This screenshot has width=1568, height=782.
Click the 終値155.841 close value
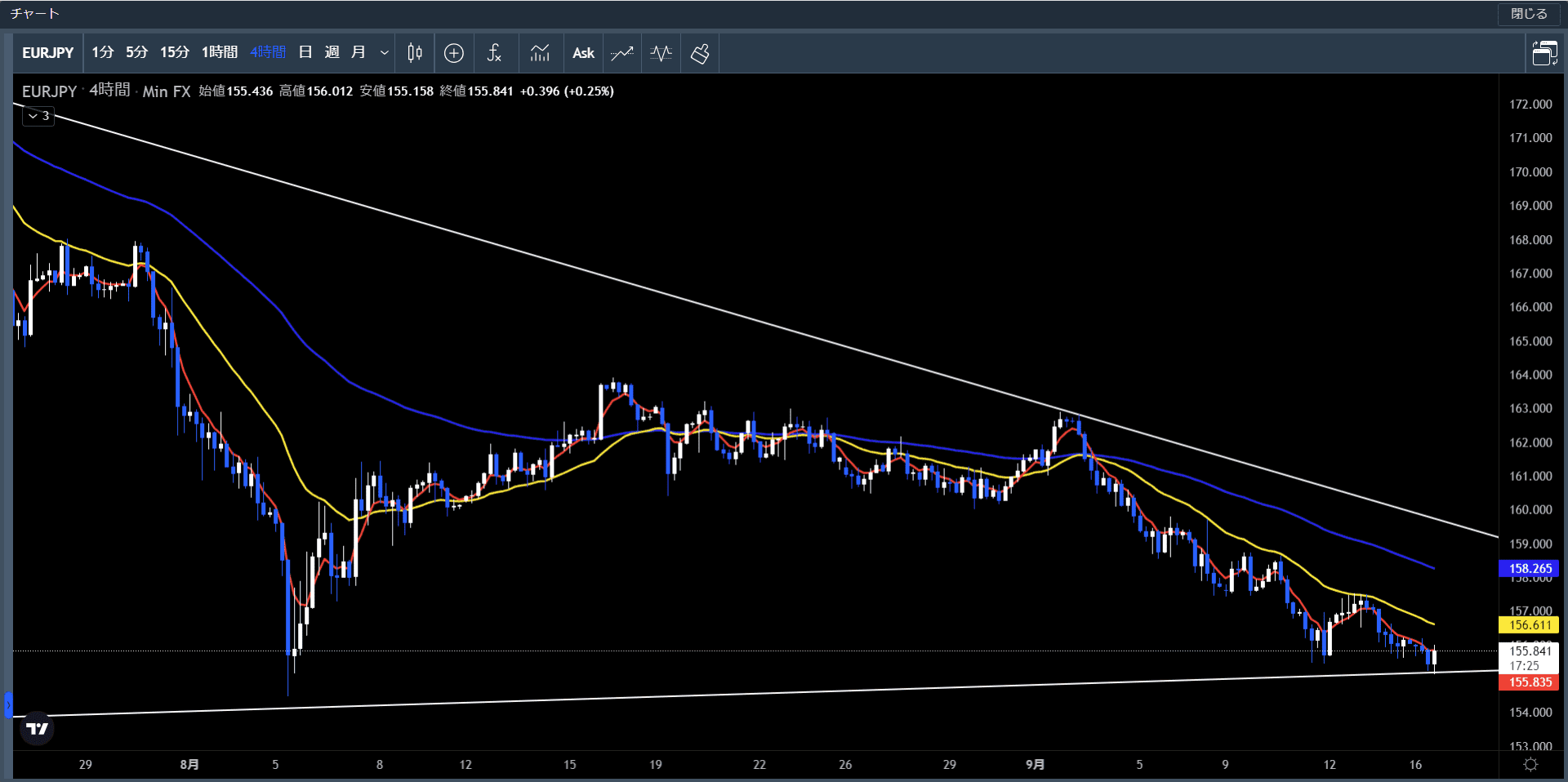click(476, 91)
